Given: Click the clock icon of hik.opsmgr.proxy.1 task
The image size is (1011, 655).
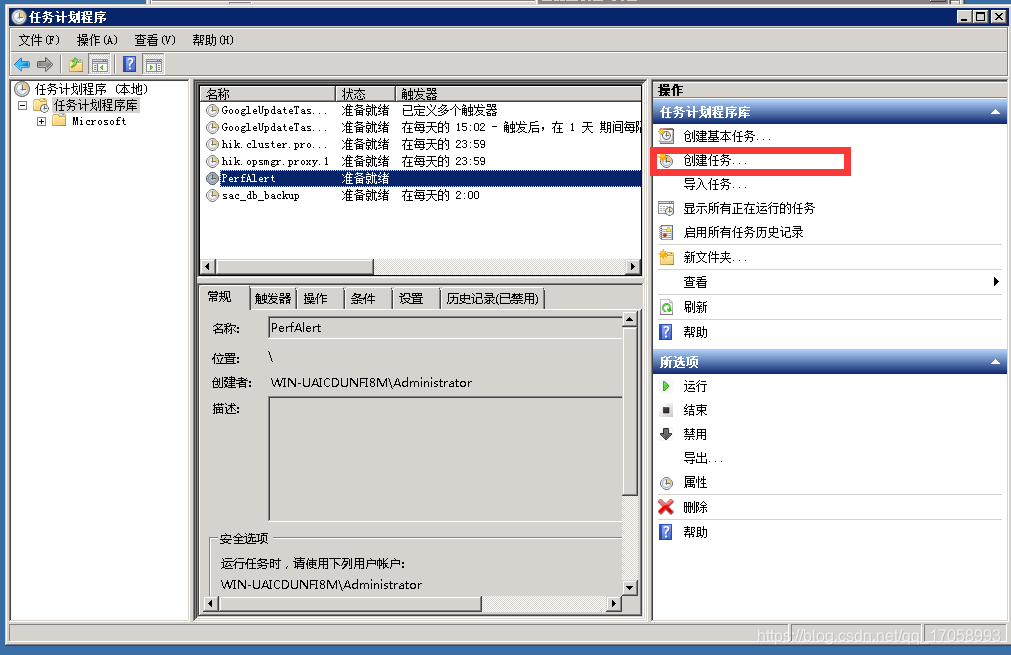Looking at the screenshot, I should pyautogui.click(x=212, y=161).
